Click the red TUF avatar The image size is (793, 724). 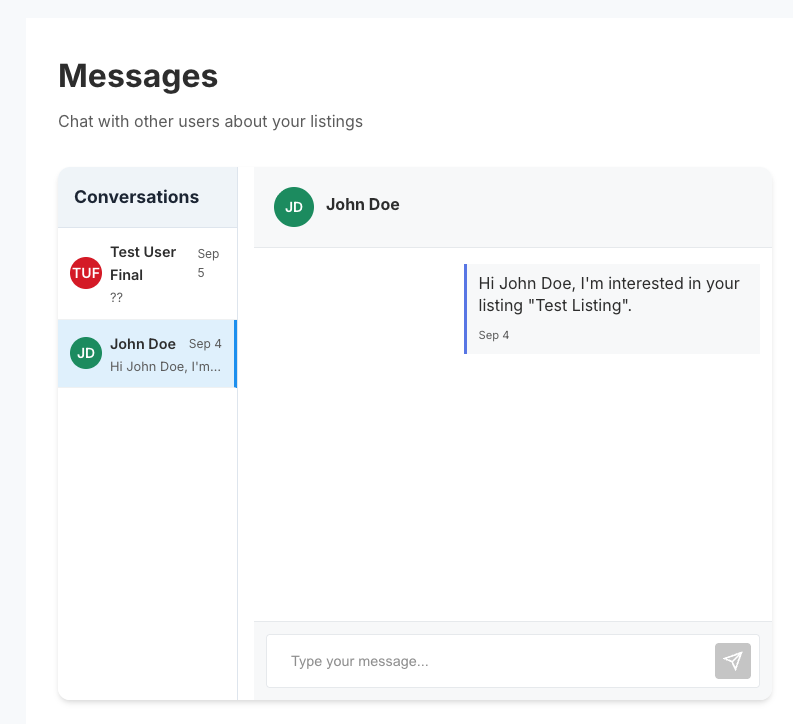[86, 273]
